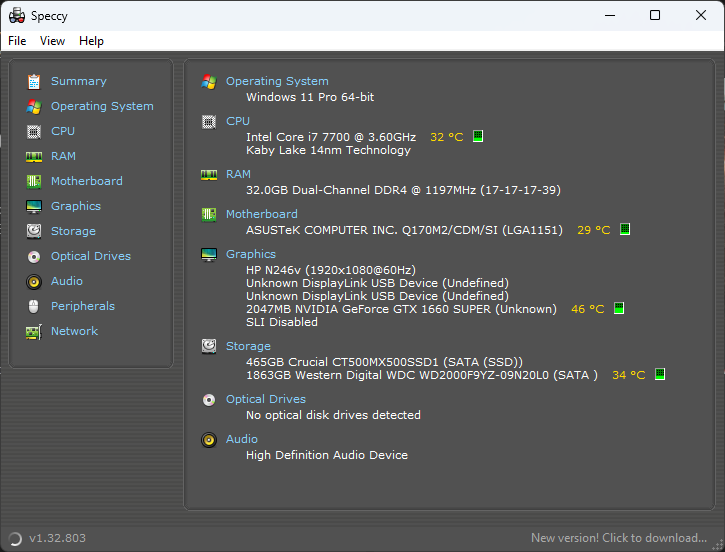Open the File menu
Viewport: 725px width, 552px height.
(x=17, y=41)
